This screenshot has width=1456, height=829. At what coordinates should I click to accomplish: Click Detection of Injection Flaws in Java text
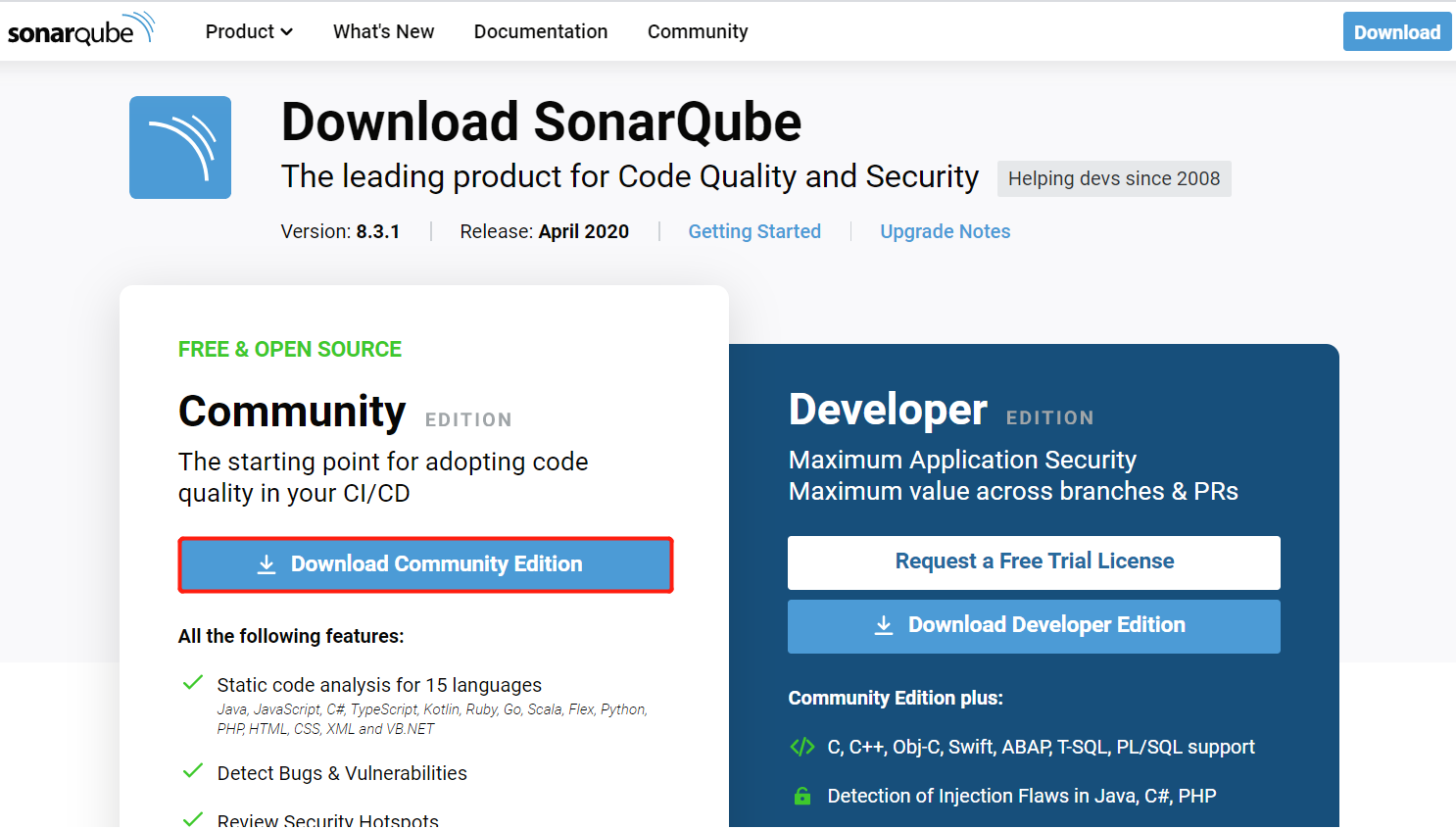1022,796
